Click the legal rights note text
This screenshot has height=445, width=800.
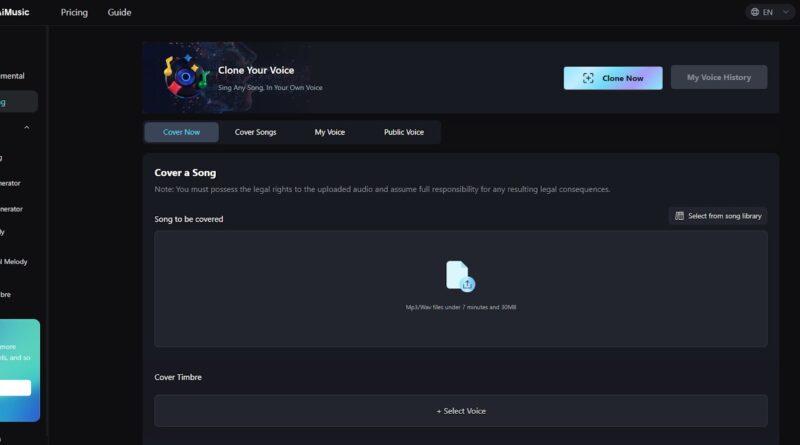point(382,189)
